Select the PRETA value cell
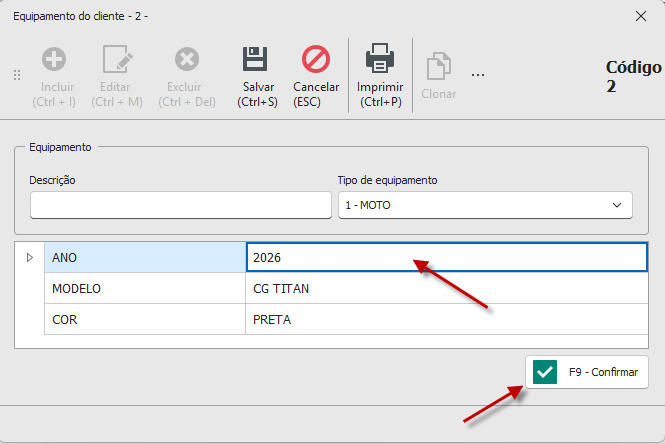Image resolution: width=665 pixels, height=444 pixels. (447, 319)
